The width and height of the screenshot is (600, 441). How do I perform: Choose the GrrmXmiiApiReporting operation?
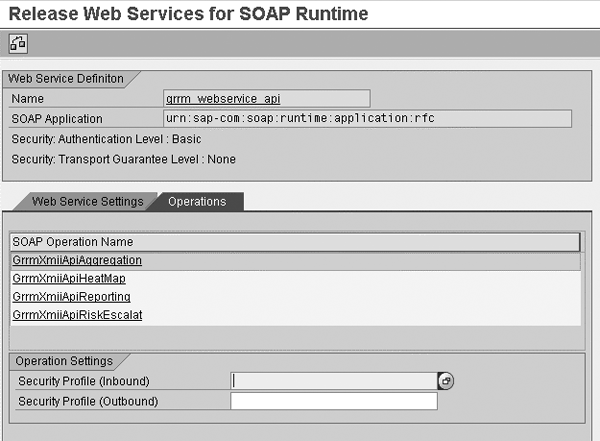(x=71, y=297)
